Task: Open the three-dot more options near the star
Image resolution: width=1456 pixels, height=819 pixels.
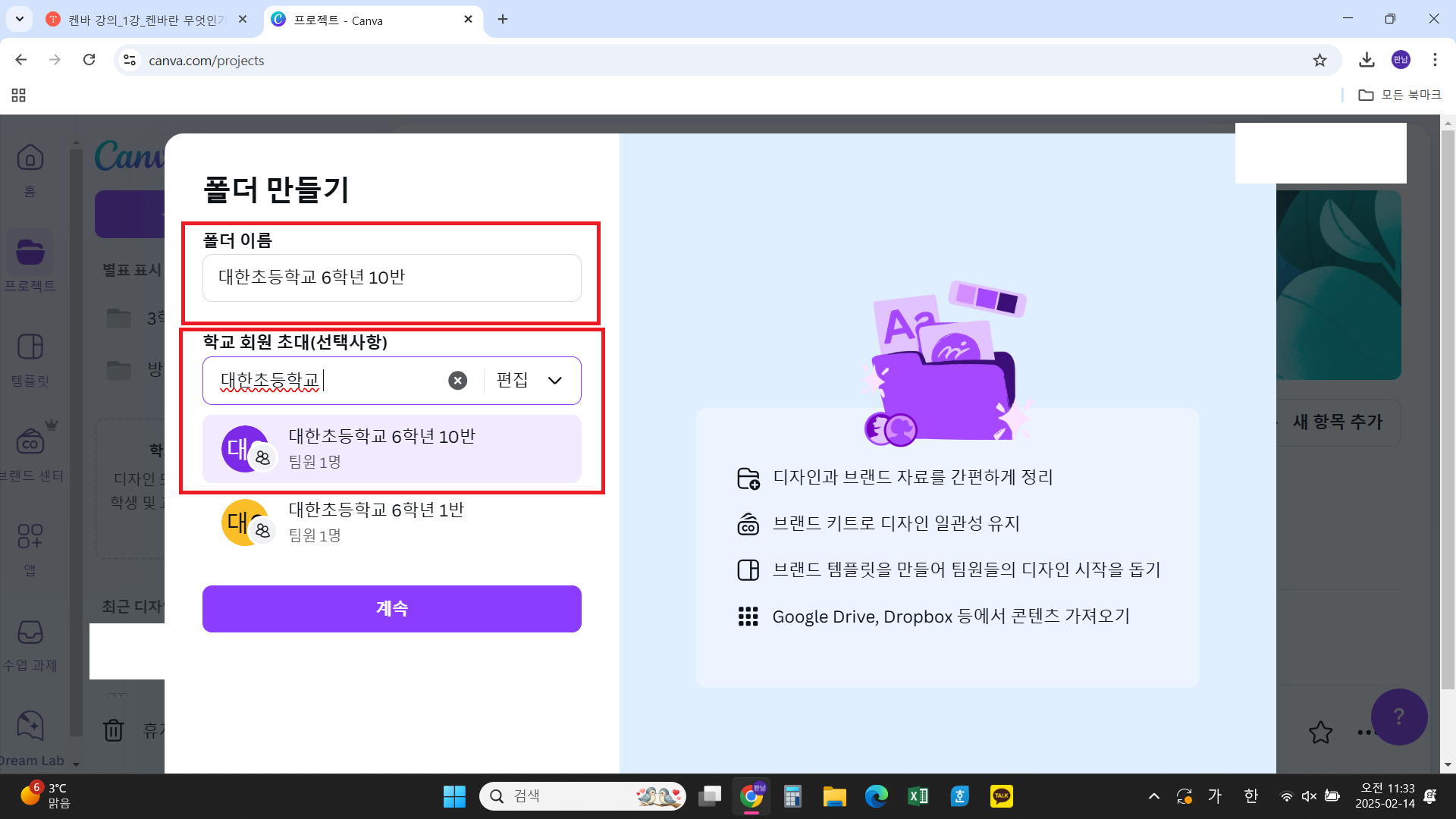Action: pyautogui.click(x=1364, y=733)
